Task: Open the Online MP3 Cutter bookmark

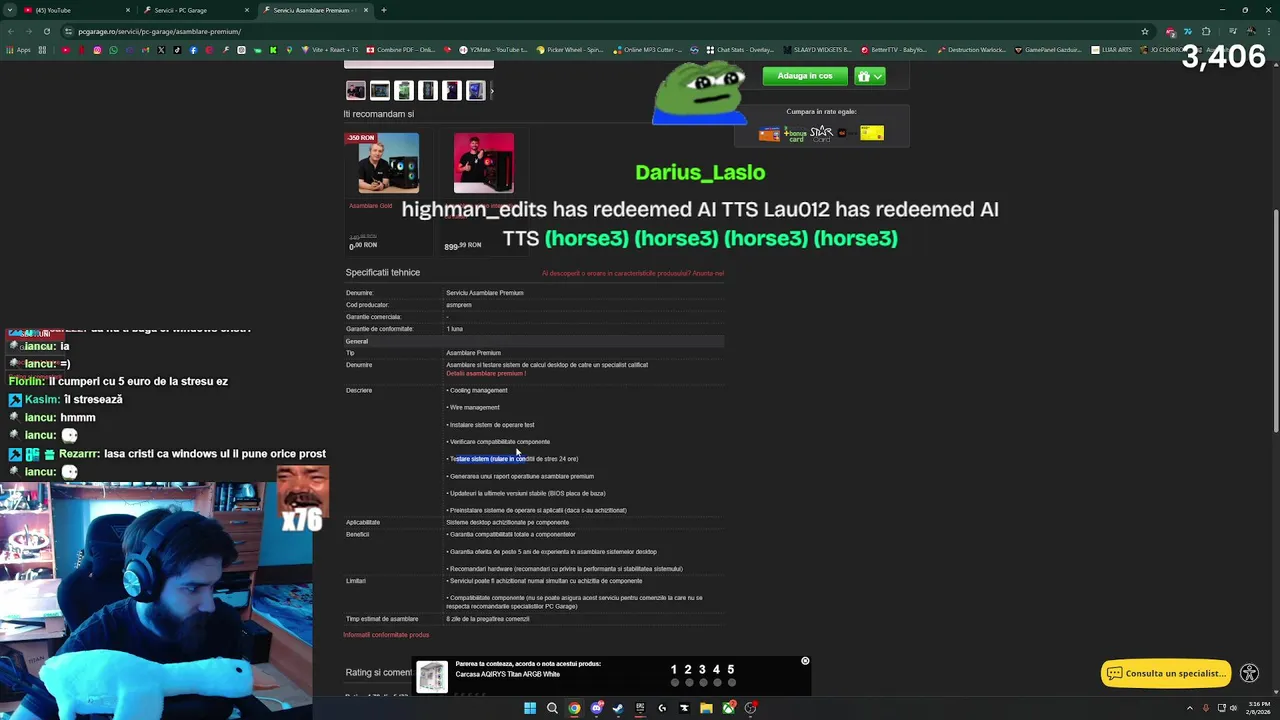Action: click(x=647, y=50)
